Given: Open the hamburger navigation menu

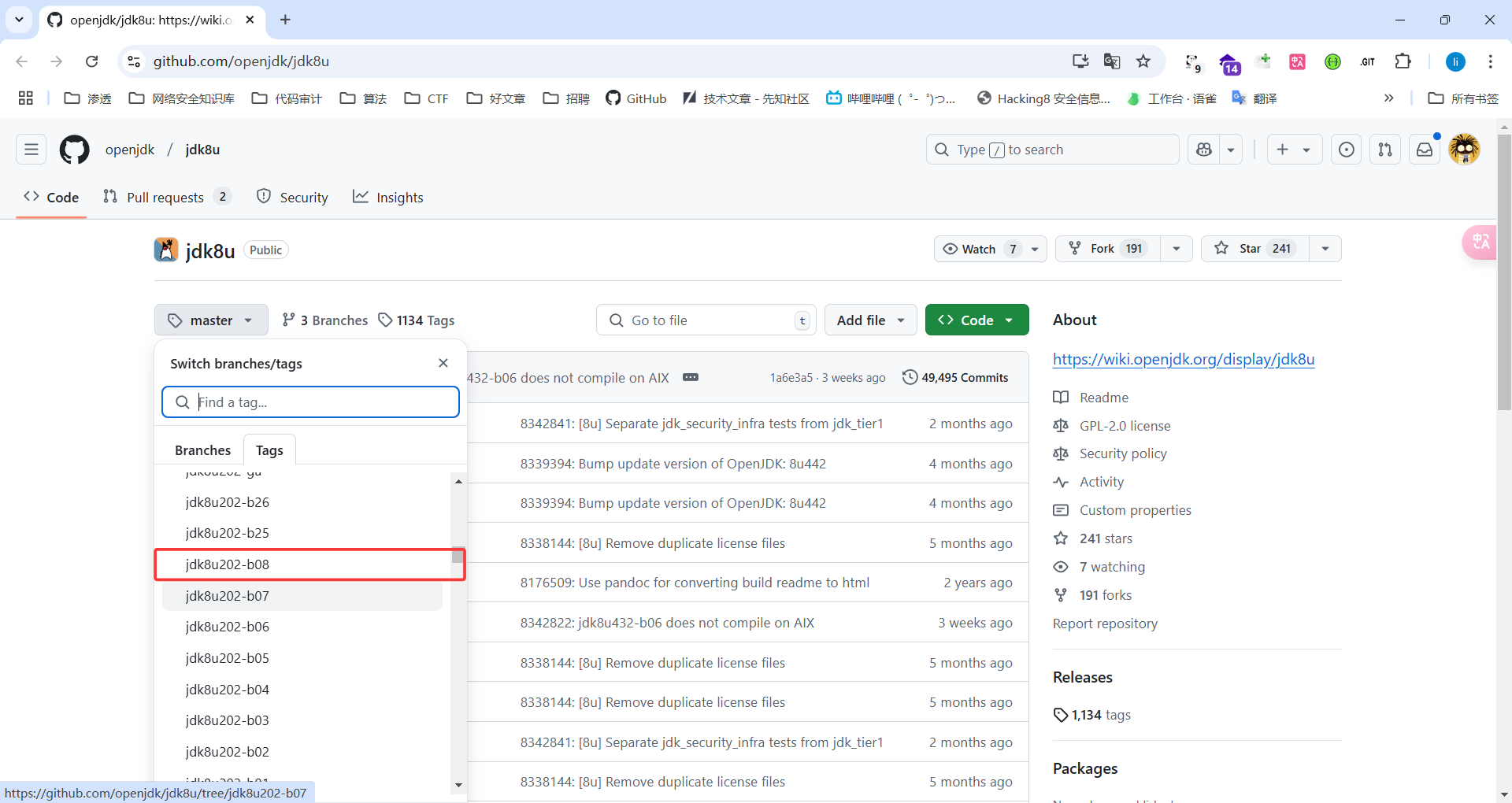Looking at the screenshot, I should 31,150.
